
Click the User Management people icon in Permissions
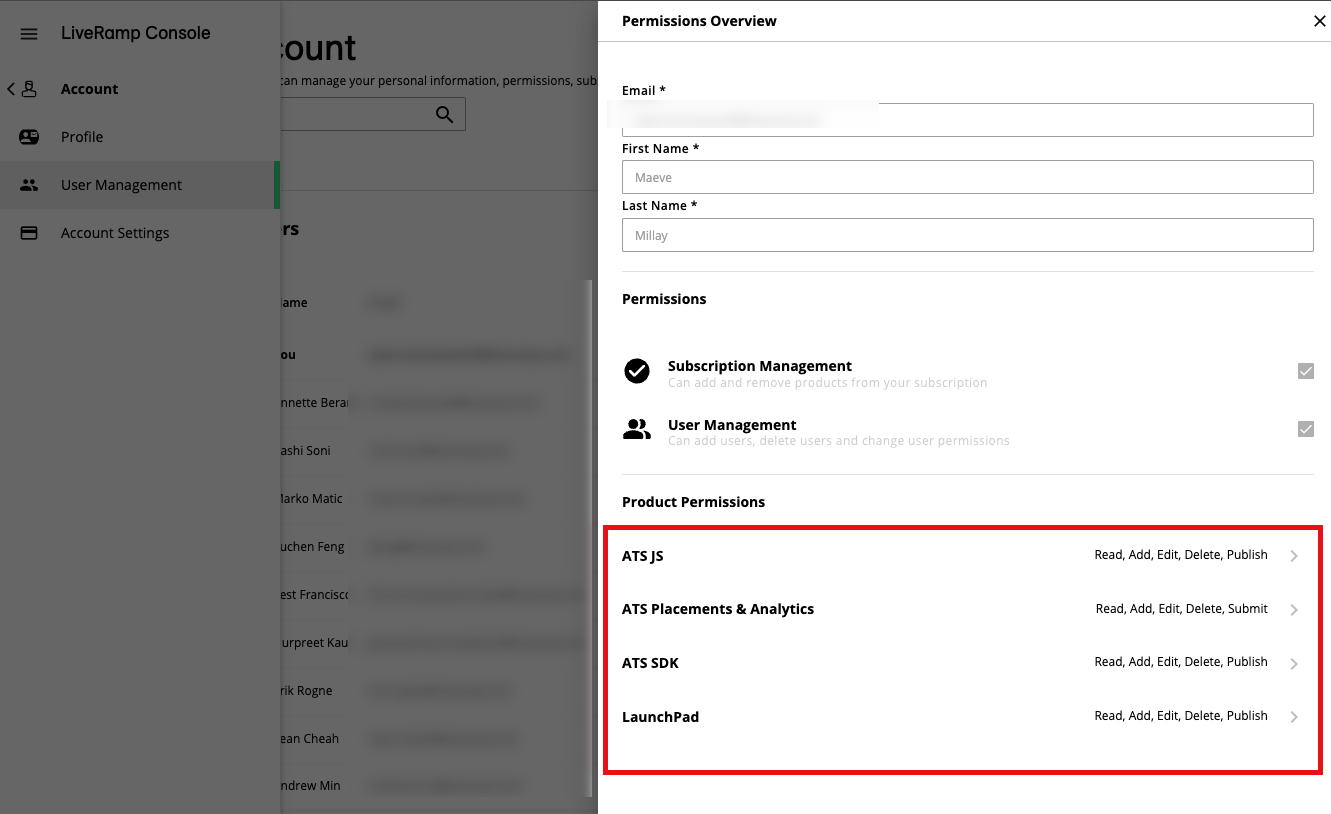pyautogui.click(x=637, y=429)
